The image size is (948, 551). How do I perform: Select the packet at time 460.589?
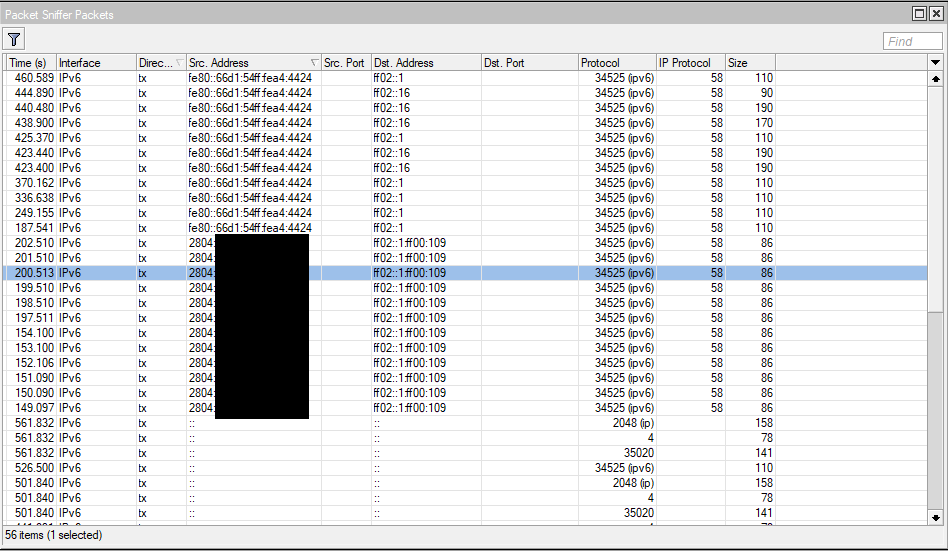[464, 78]
